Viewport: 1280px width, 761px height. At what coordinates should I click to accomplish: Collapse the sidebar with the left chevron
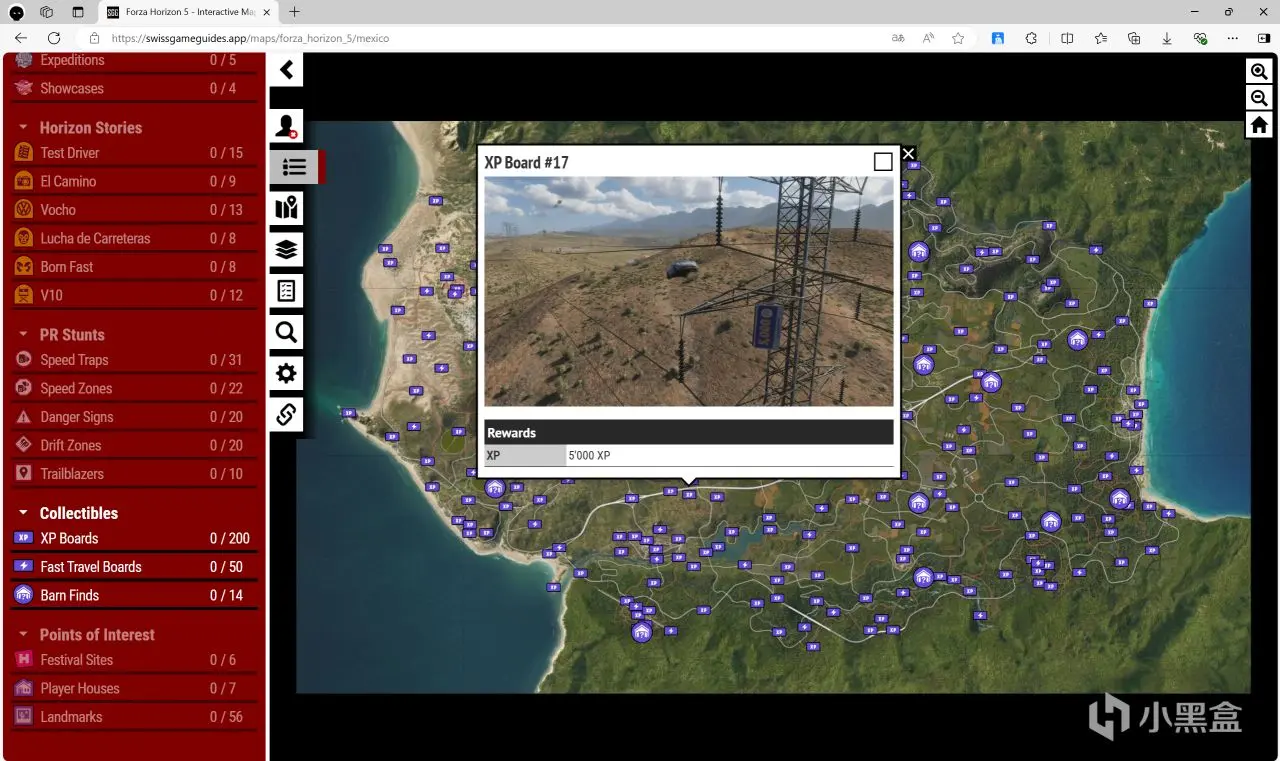tap(287, 69)
